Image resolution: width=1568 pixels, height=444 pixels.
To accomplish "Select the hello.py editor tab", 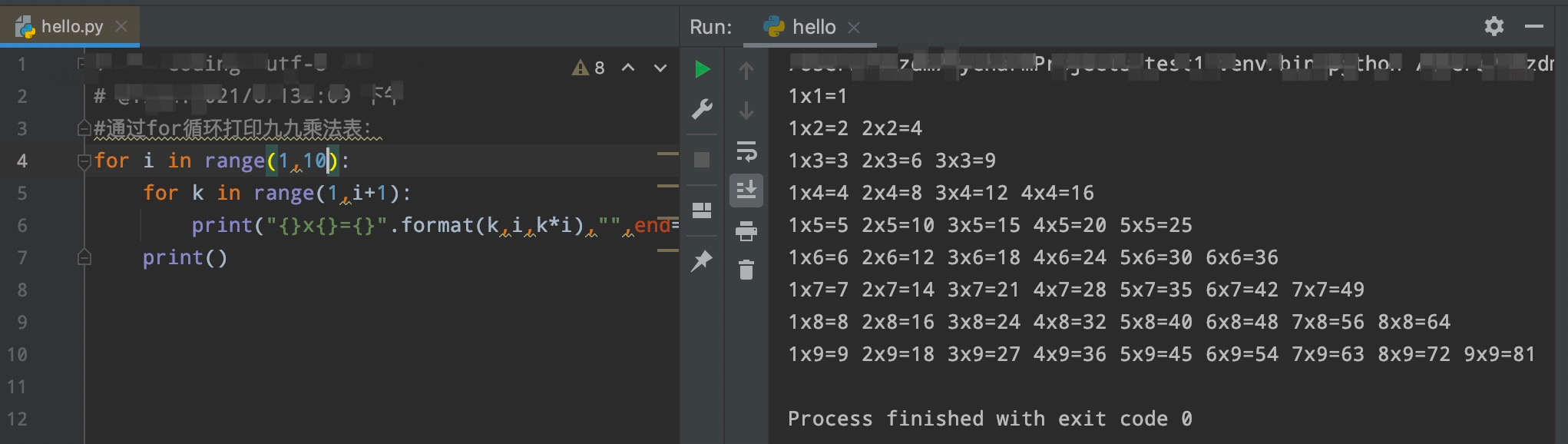I will pos(71,27).
